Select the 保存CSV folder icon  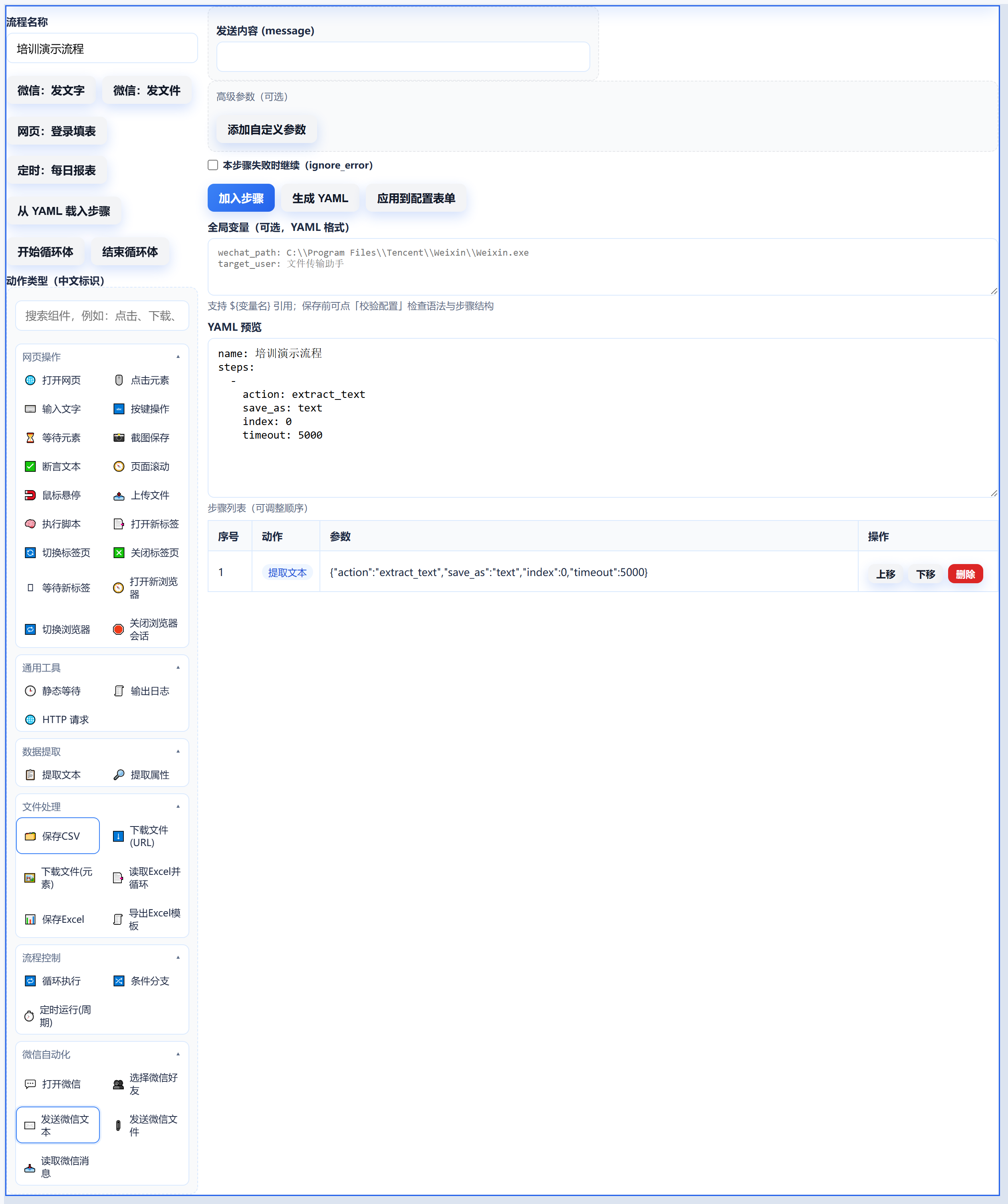pos(30,836)
